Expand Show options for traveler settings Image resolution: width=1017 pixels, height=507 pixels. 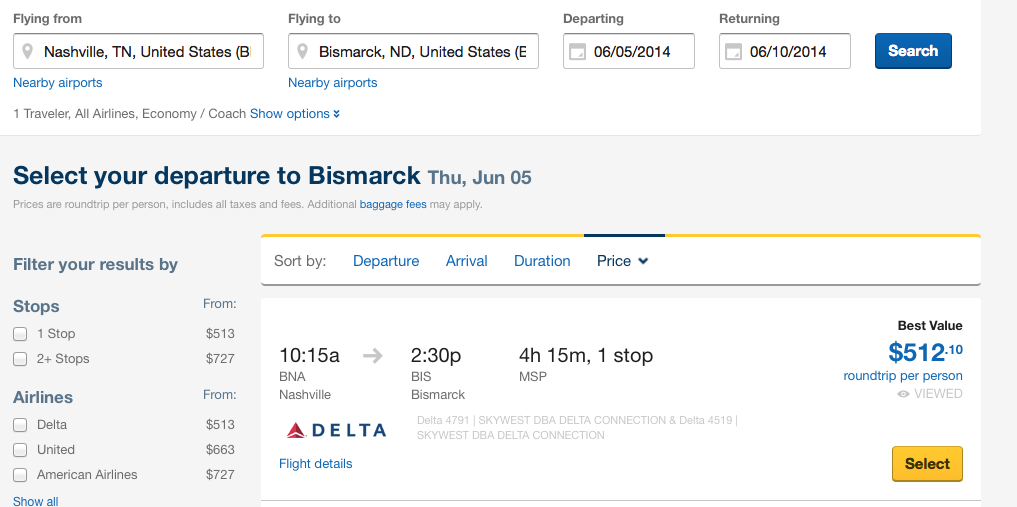tap(295, 114)
